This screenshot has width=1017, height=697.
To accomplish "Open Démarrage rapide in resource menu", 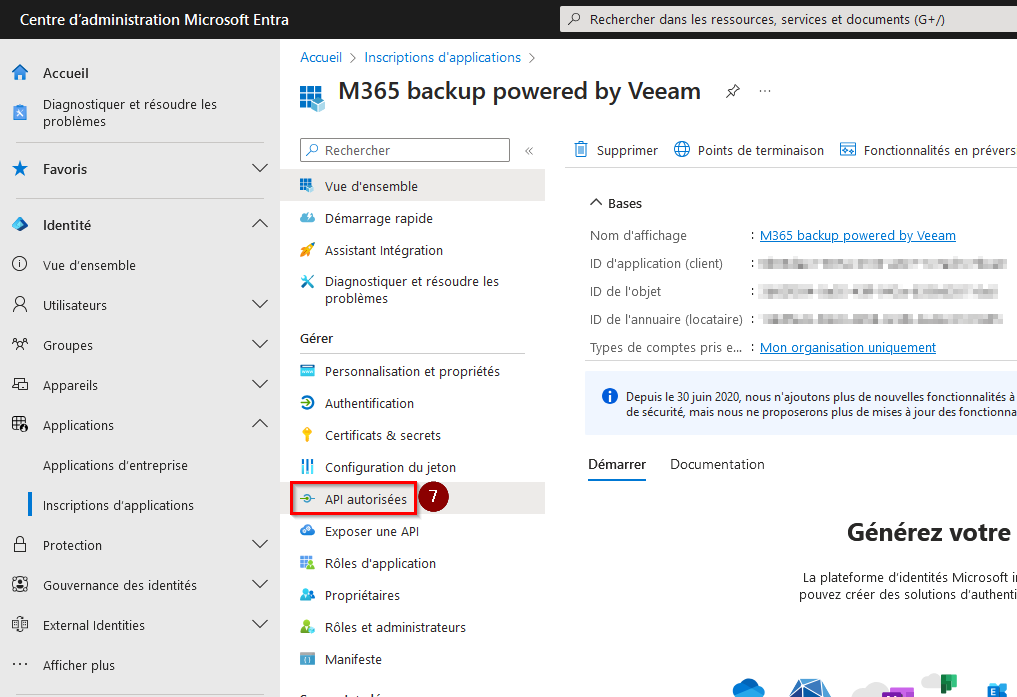I will (x=379, y=218).
